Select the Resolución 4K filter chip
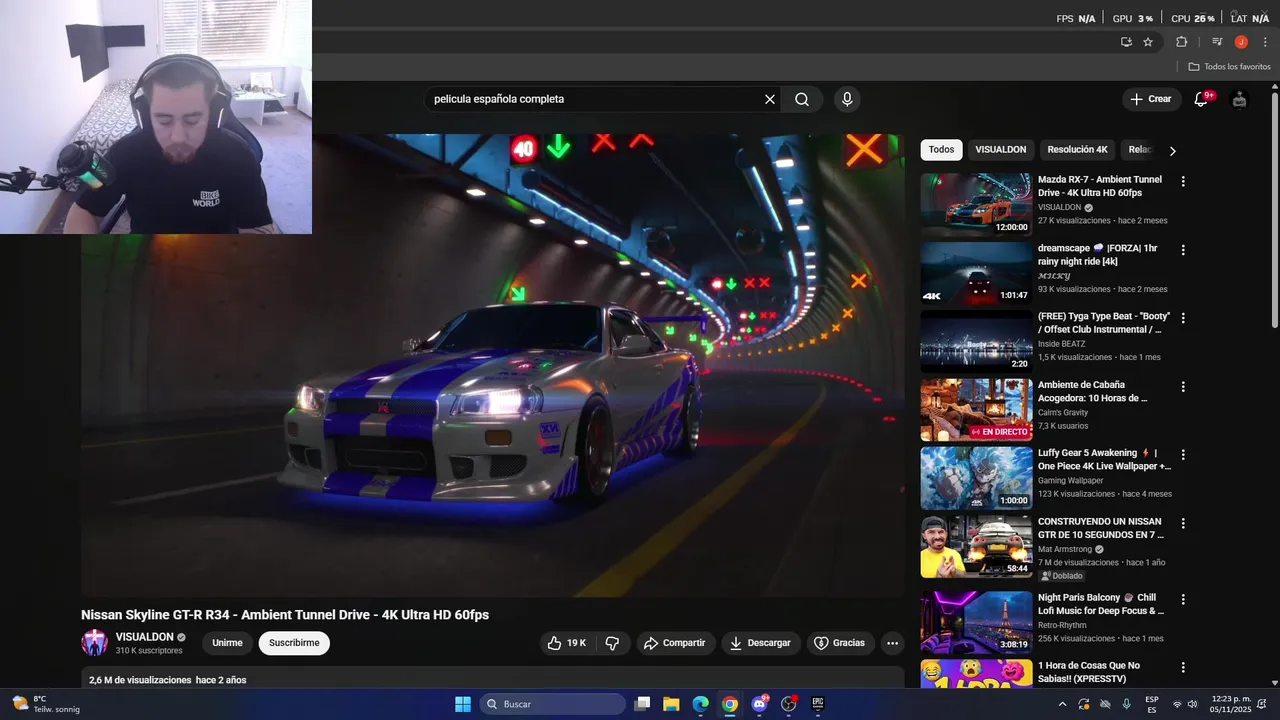This screenshot has height=720, width=1280. pyautogui.click(x=1077, y=149)
